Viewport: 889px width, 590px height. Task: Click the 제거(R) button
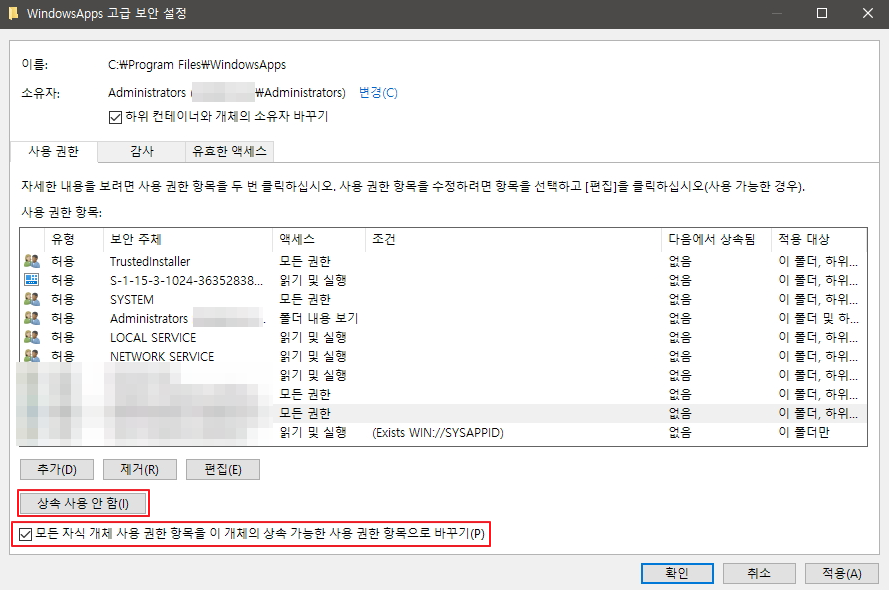pos(139,469)
